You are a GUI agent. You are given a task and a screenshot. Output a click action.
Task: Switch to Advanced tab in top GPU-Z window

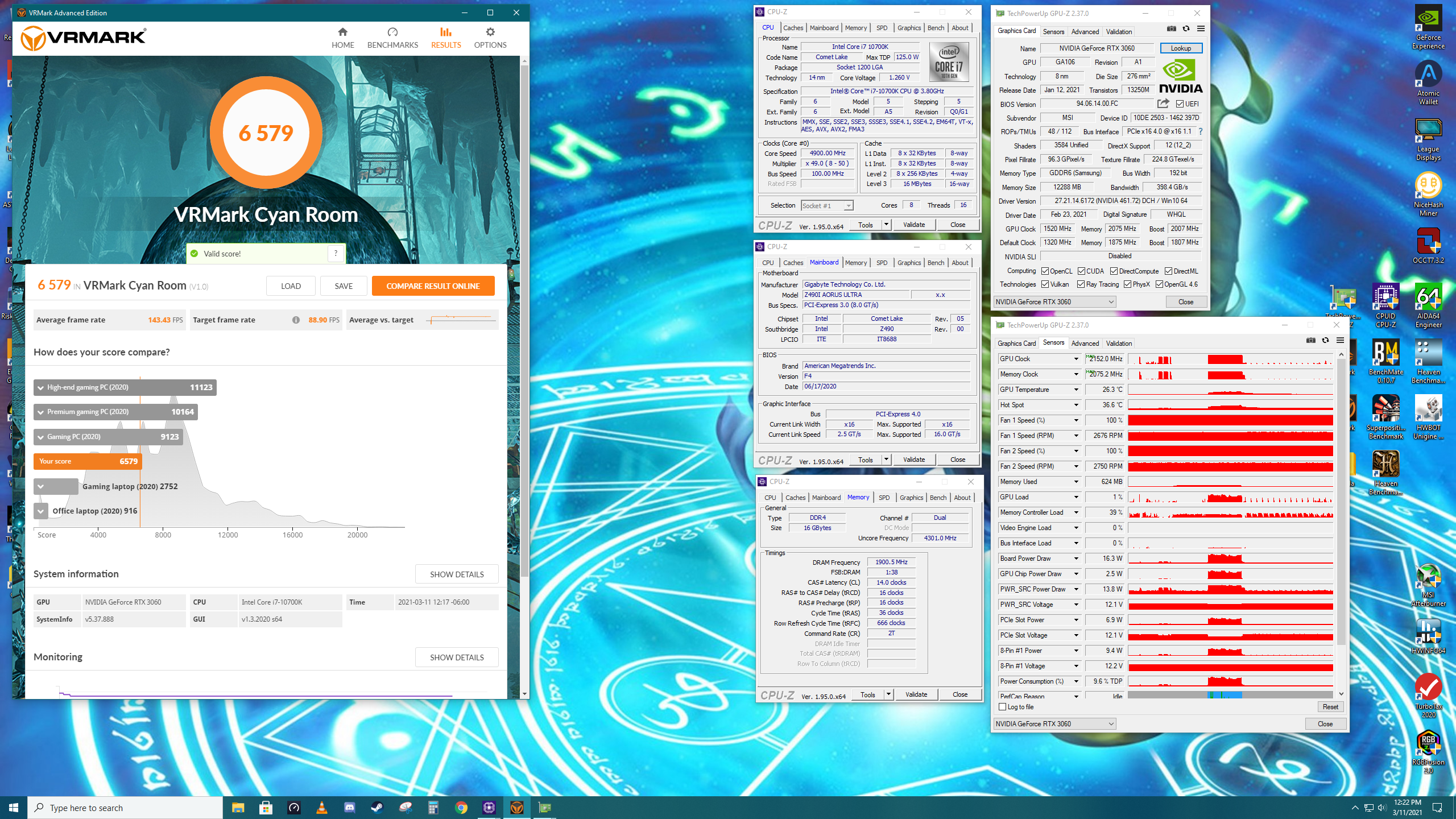point(1085,32)
